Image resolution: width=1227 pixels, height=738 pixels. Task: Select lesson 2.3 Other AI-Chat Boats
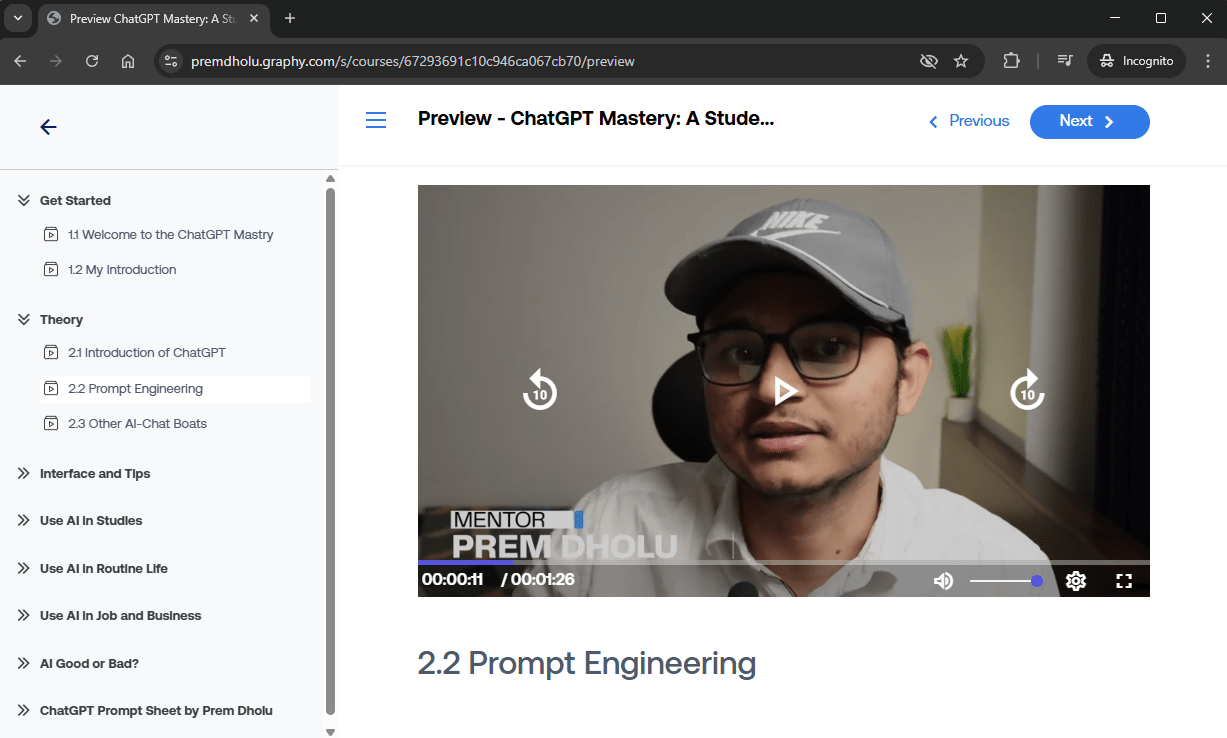(x=137, y=424)
